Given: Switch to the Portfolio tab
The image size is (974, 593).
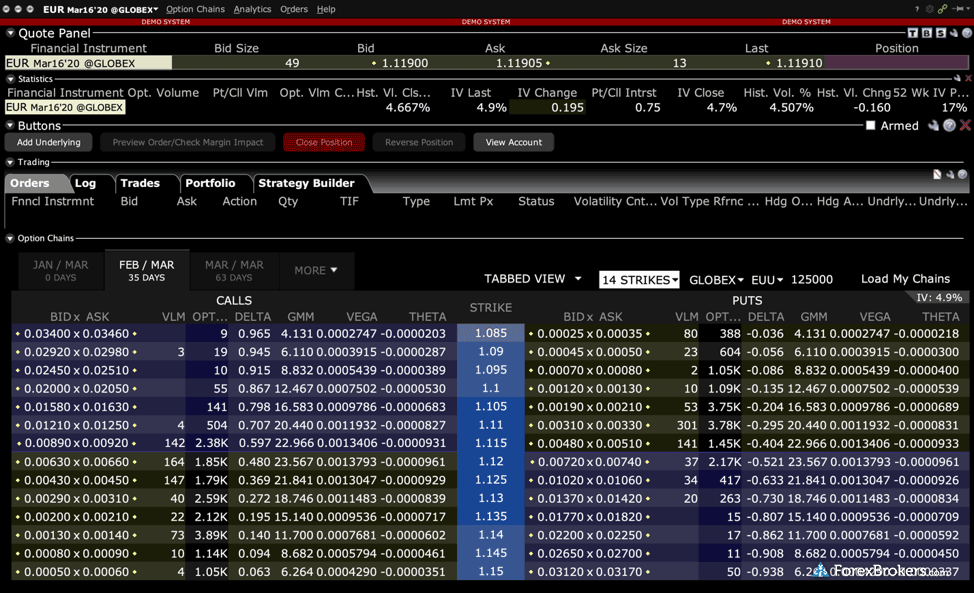Looking at the screenshot, I should coord(210,183).
